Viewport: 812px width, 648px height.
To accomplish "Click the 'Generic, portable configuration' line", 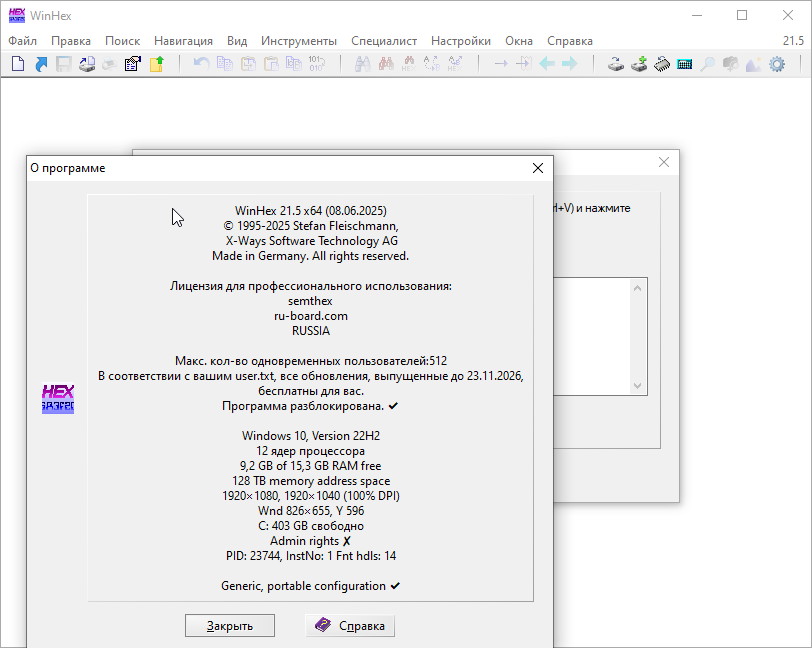I will click(x=310, y=586).
